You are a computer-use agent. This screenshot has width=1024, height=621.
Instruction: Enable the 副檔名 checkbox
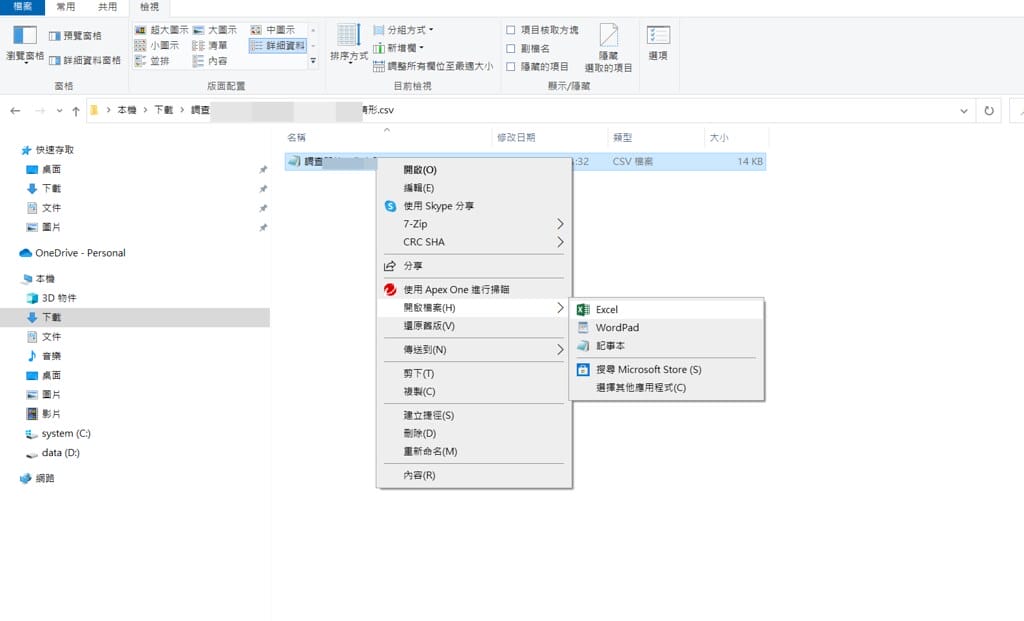click(x=511, y=48)
